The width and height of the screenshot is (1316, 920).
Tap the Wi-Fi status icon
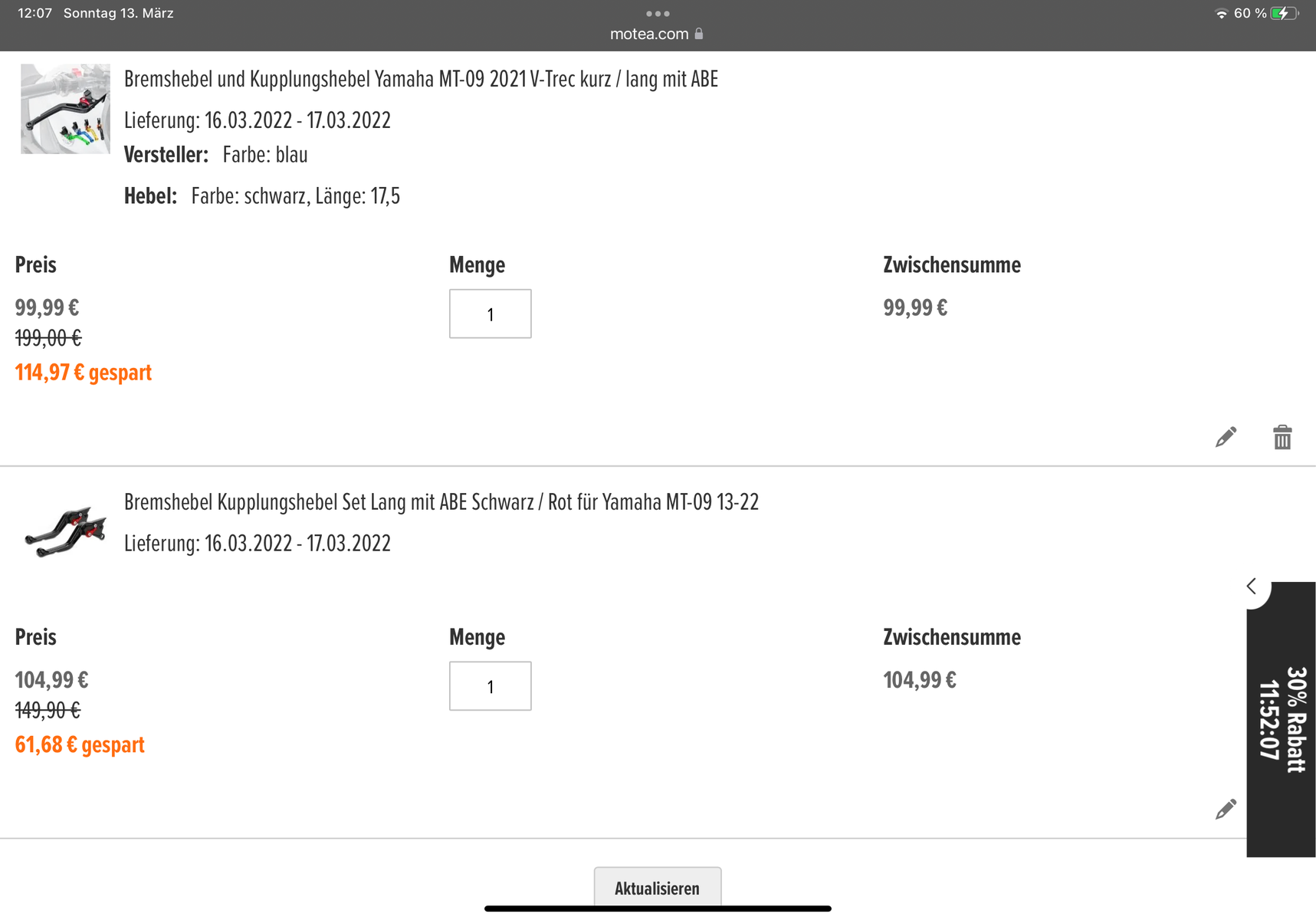point(1221,14)
